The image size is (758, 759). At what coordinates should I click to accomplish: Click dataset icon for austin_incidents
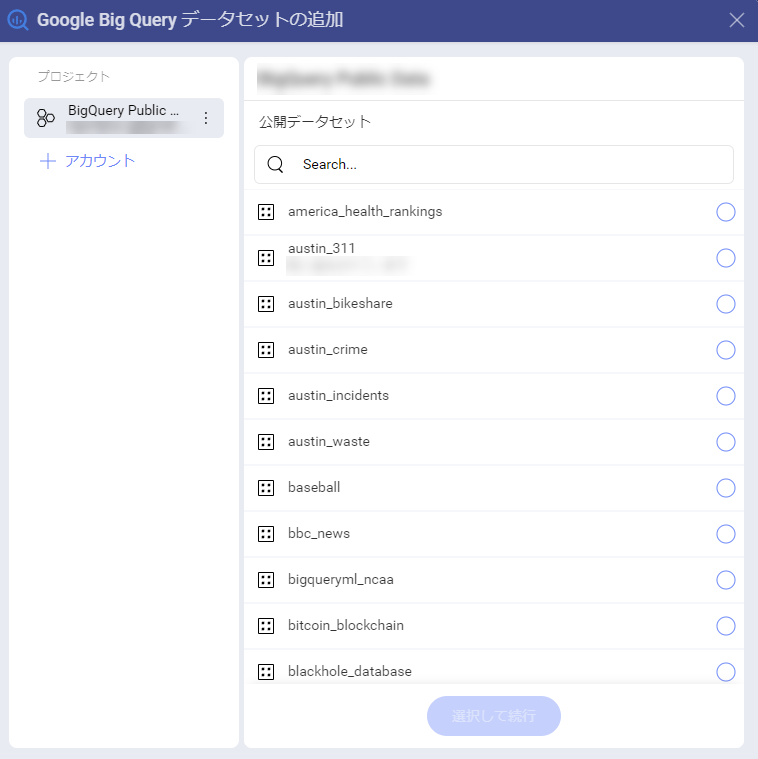click(266, 396)
